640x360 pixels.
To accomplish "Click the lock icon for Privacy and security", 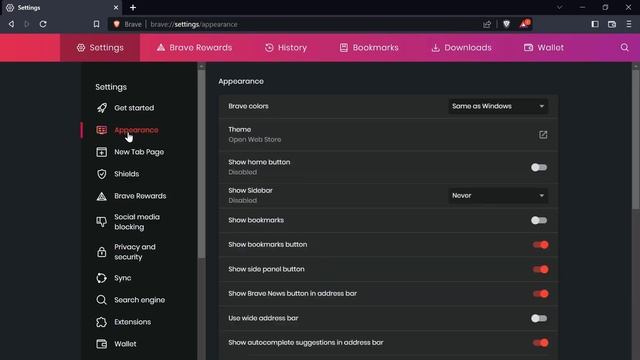I will pos(102,252).
